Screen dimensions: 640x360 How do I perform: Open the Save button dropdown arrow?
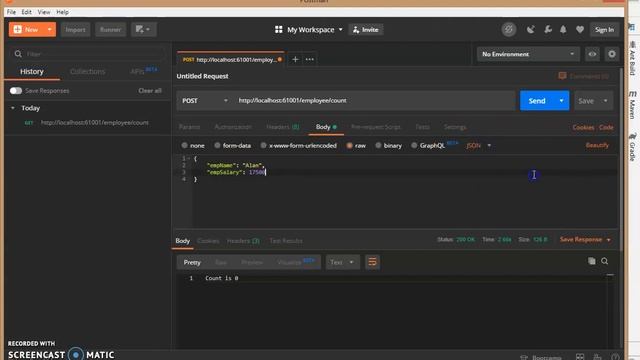pyautogui.click(x=605, y=100)
